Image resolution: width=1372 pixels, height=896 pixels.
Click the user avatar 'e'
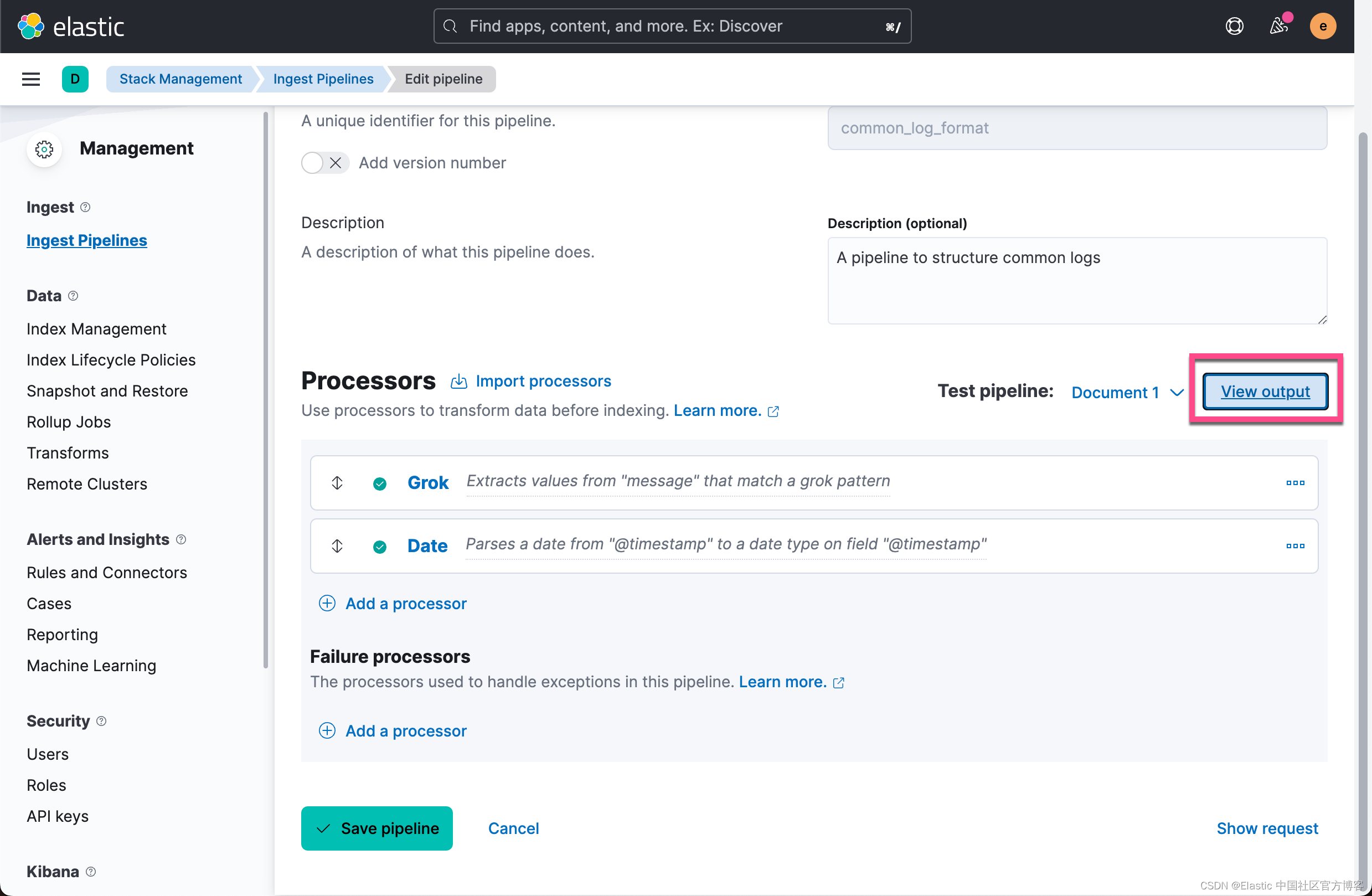1322,27
